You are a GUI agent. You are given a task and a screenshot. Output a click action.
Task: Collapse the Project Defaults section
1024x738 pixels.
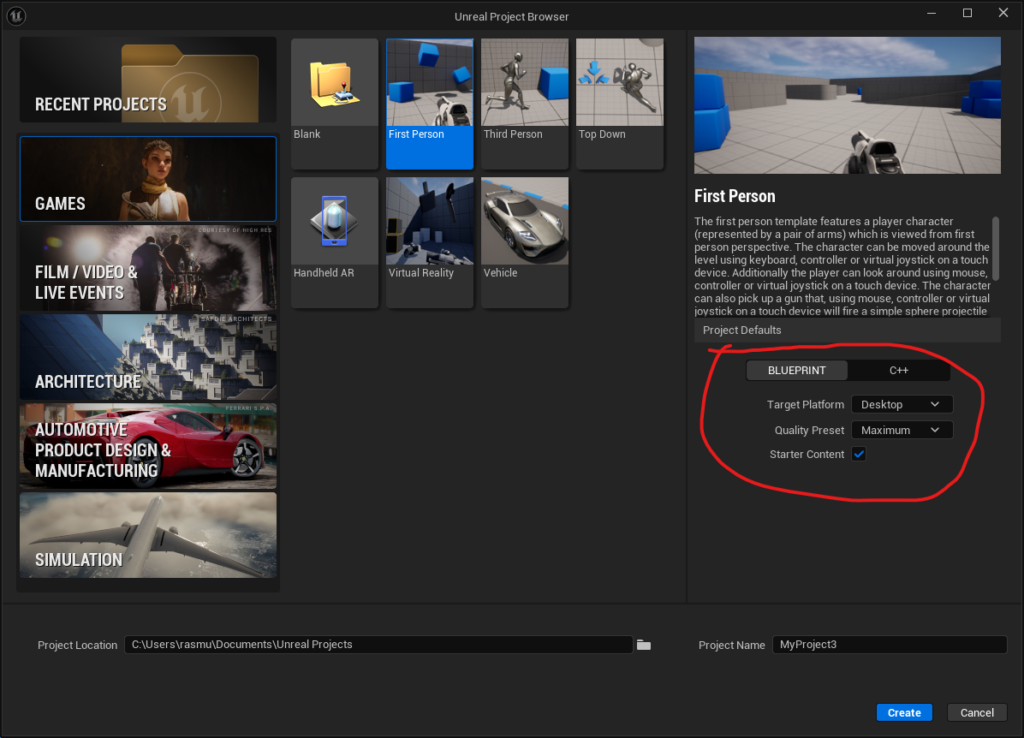(x=742, y=330)
